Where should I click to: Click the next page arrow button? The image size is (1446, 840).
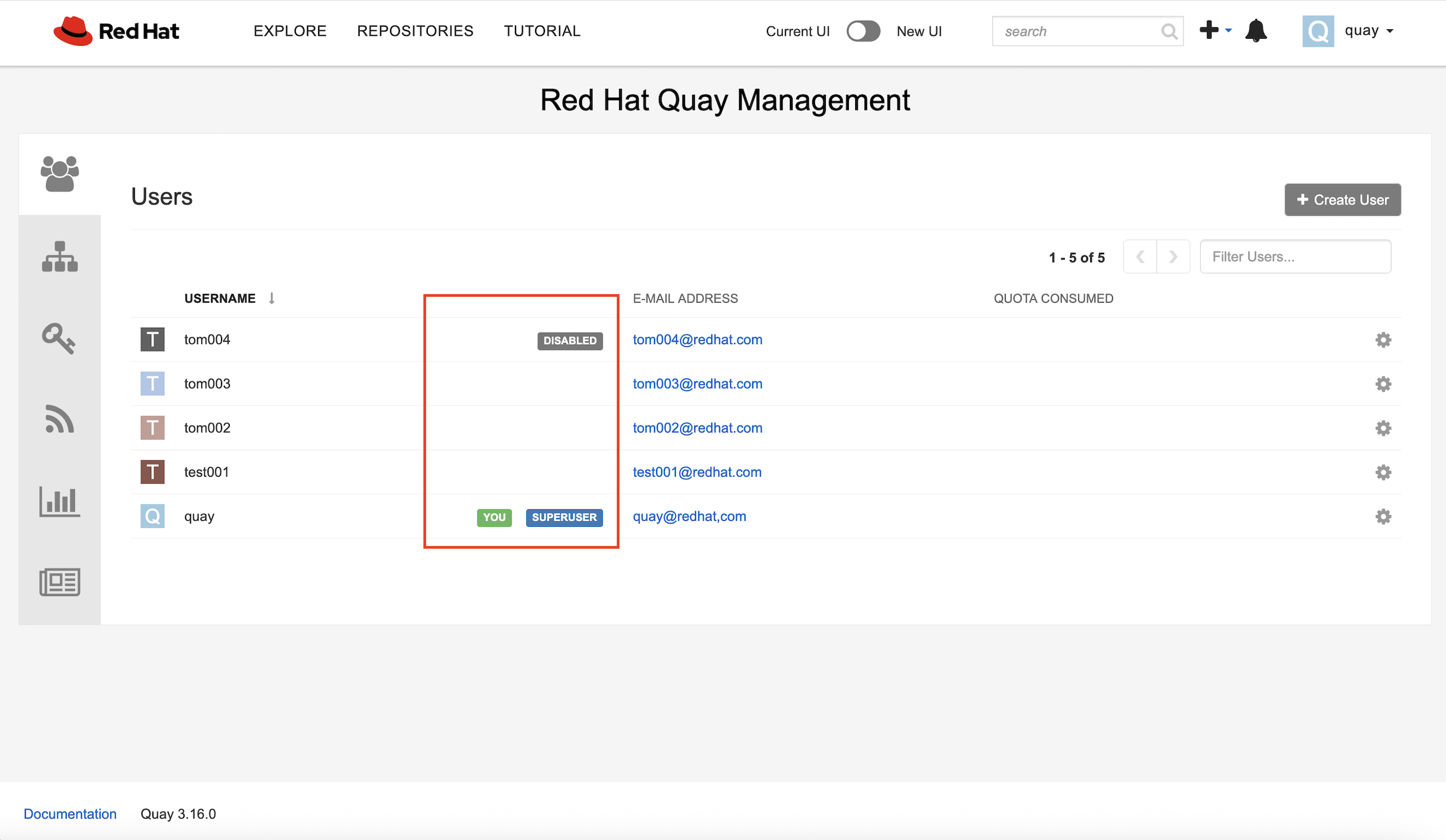[x=1173, y=256]
